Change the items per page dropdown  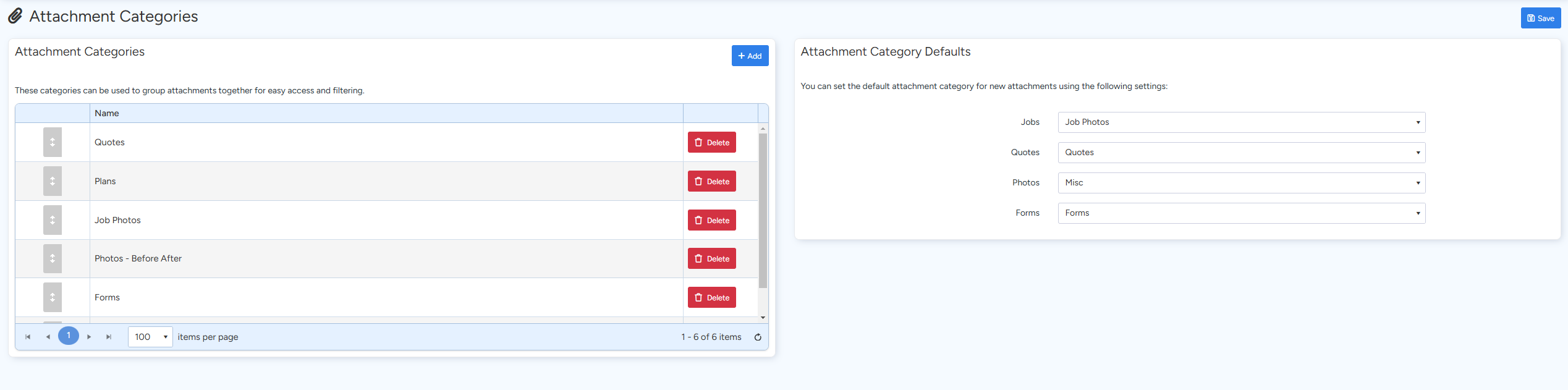tap(150, 337)
